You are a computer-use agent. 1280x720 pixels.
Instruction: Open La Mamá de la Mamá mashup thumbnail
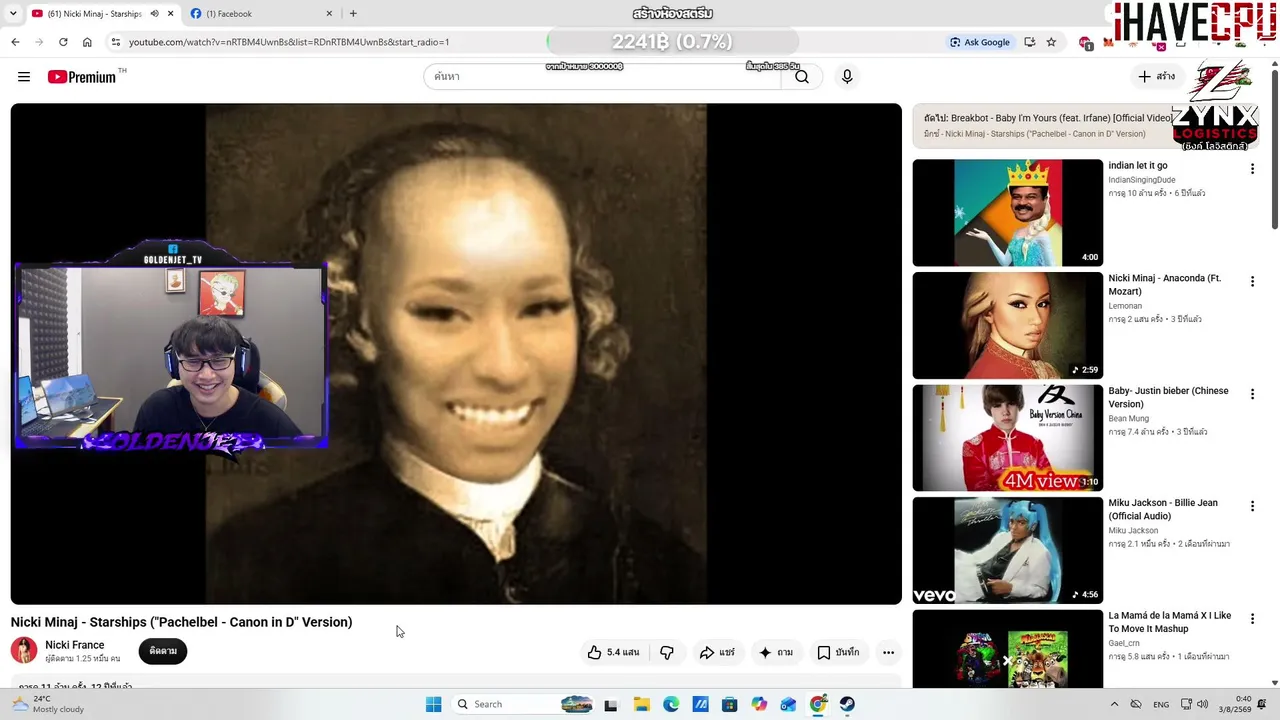(x=1007, y=649)
